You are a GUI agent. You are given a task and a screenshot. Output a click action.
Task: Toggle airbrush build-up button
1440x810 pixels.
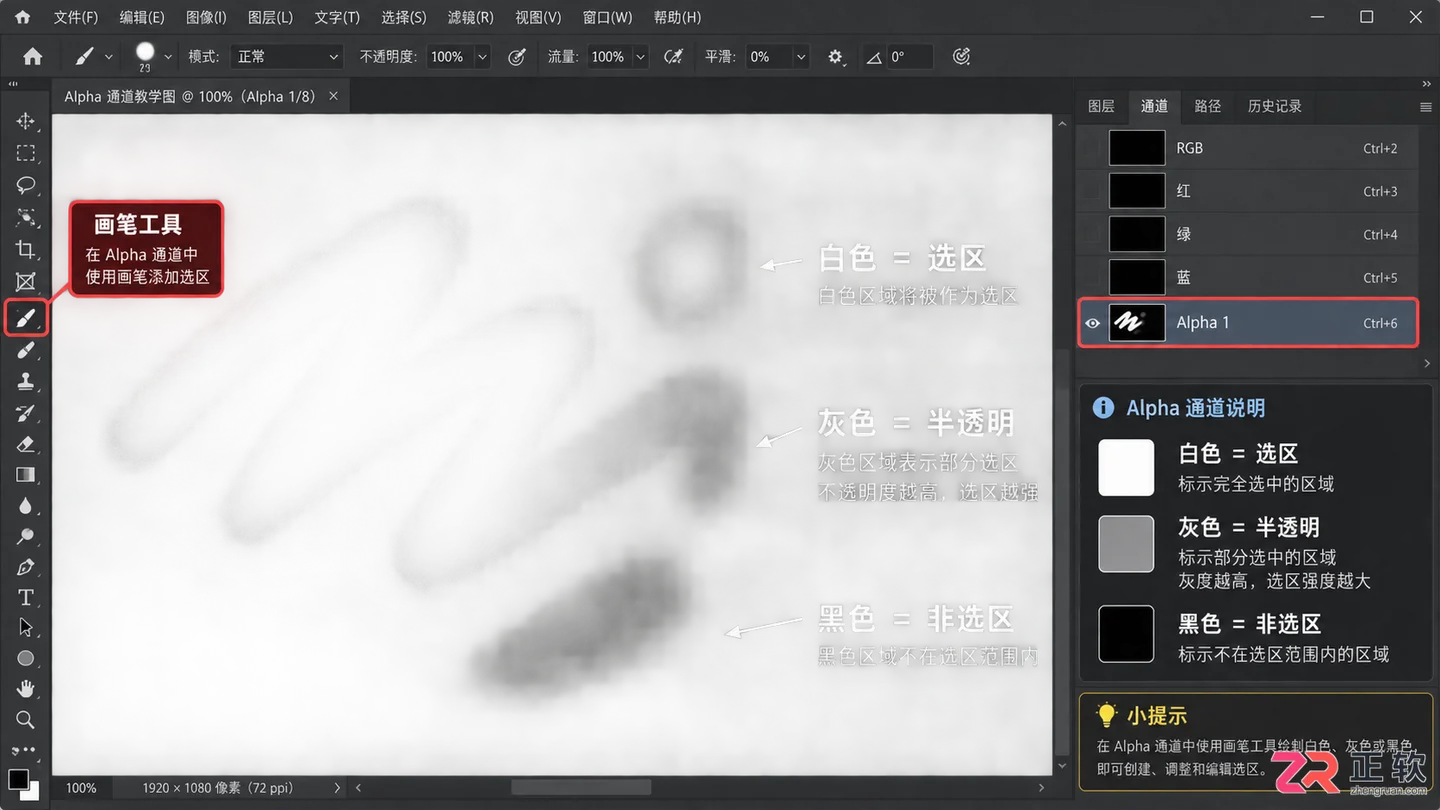[674, 57]
